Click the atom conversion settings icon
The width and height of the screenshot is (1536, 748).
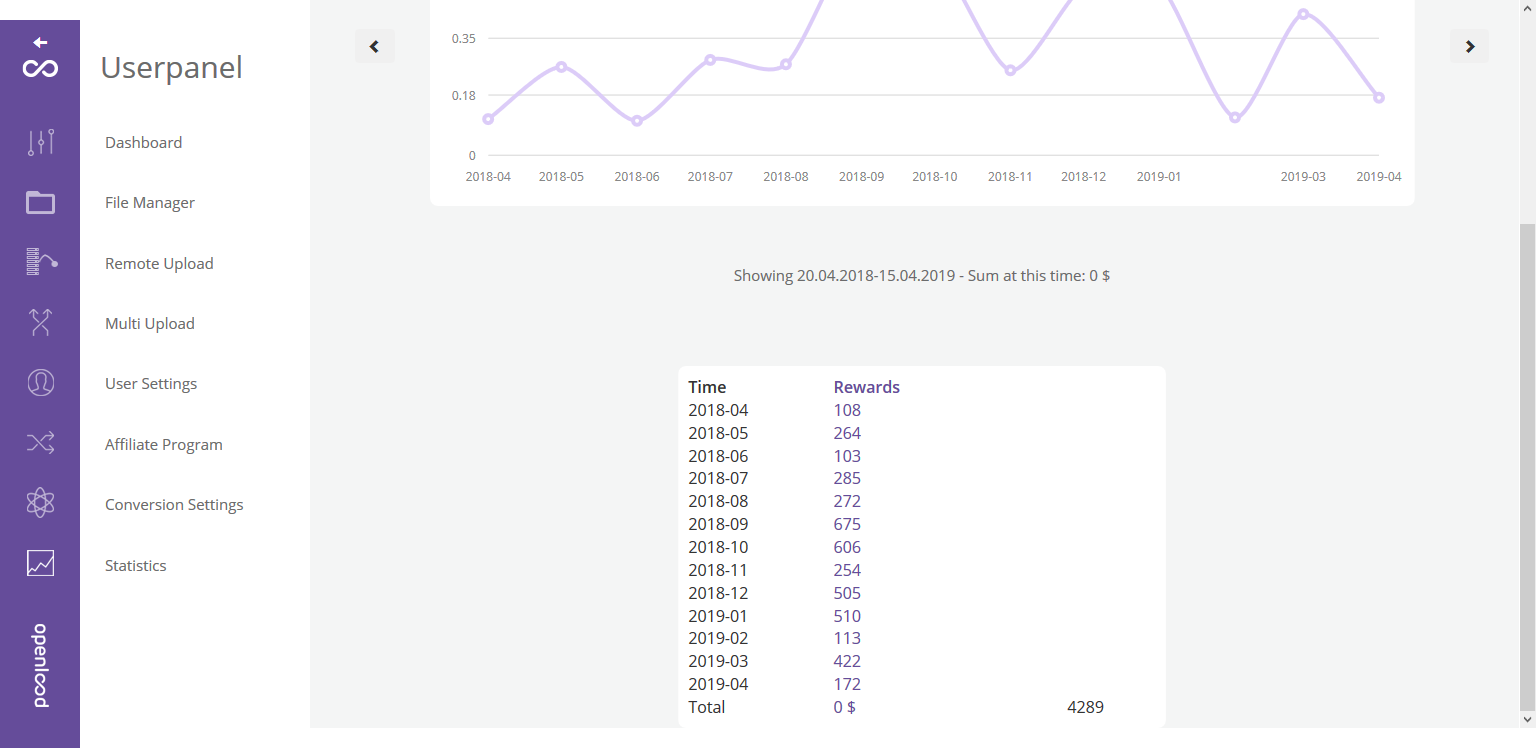point(40,503)
